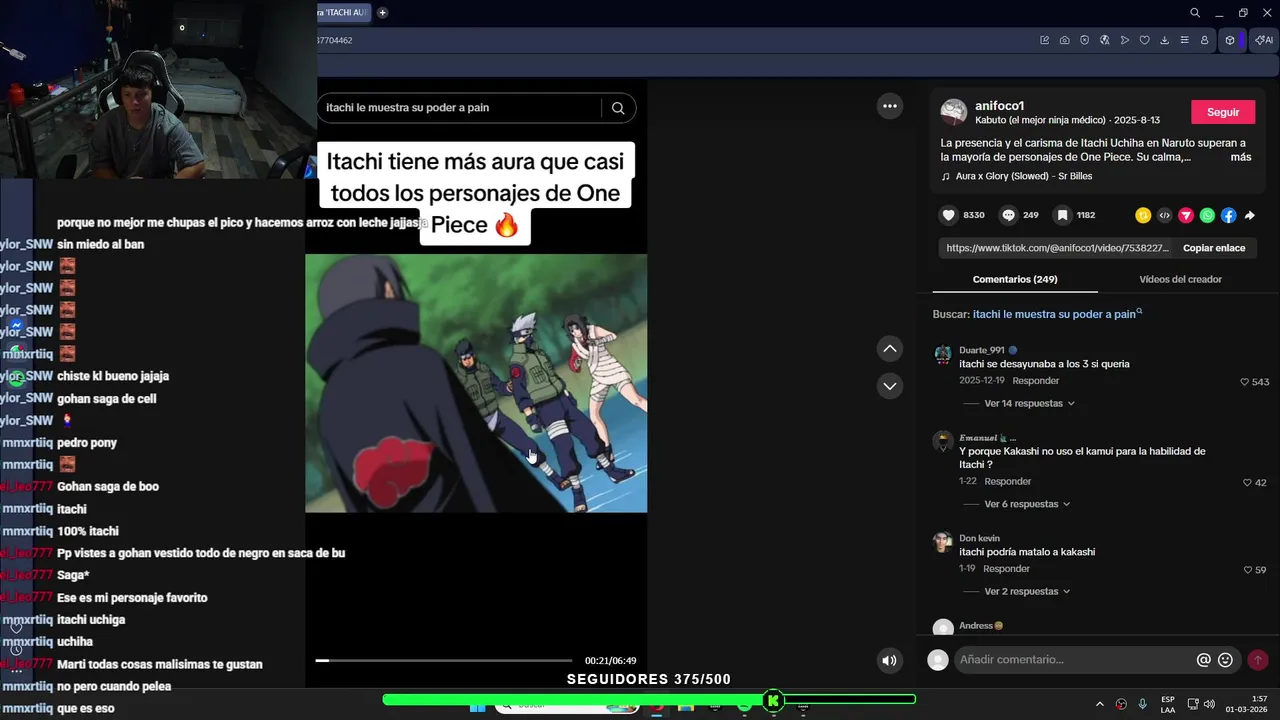Image resolution: width=1280 pixels, height=720 pixels.
Task: Open more share options arrow icon
Action: 1250,215
